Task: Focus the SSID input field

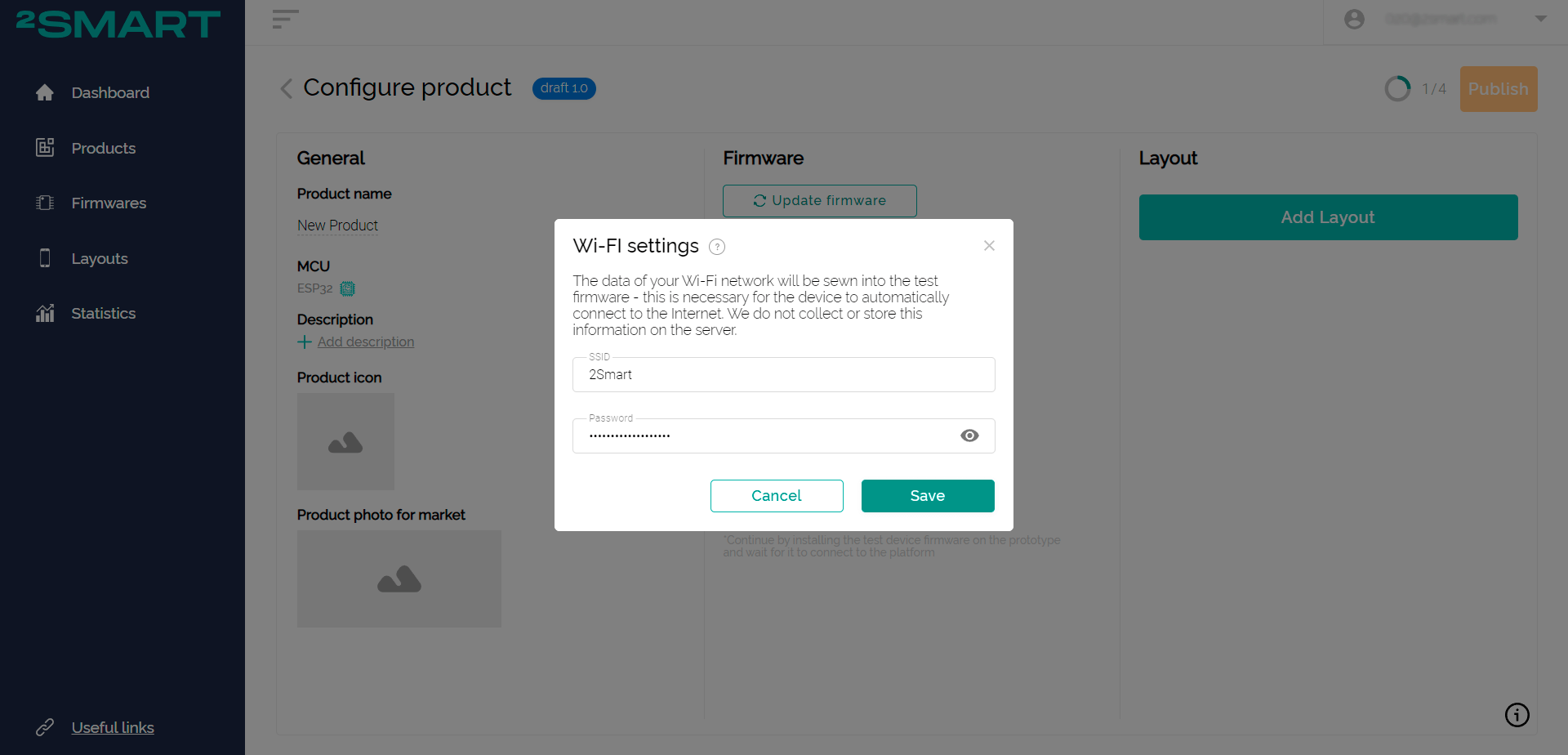Action: [x=784, y=374]
